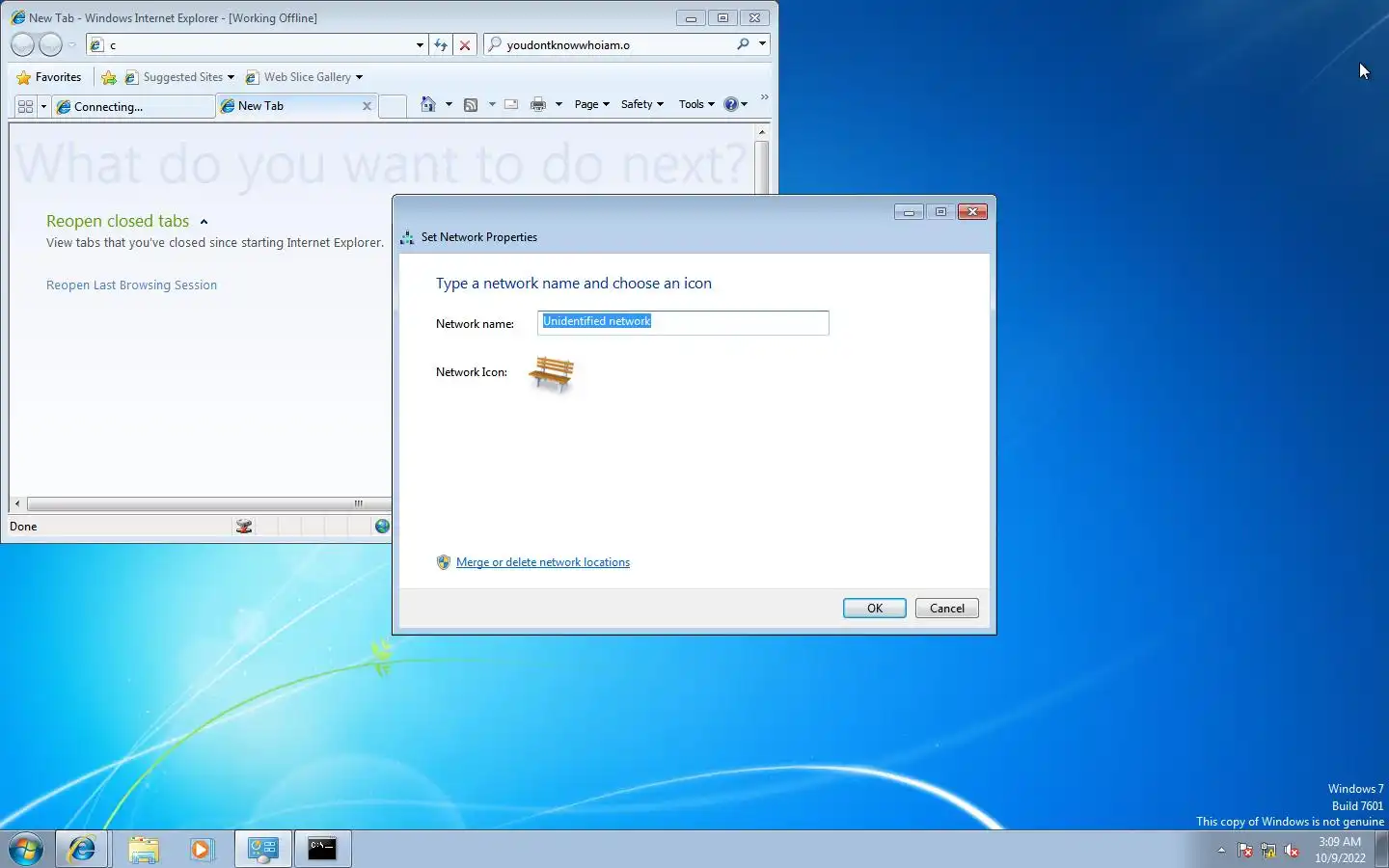Screen dimensions: 1389x868
Task: Open the Page menu
Action: [591, 104]
